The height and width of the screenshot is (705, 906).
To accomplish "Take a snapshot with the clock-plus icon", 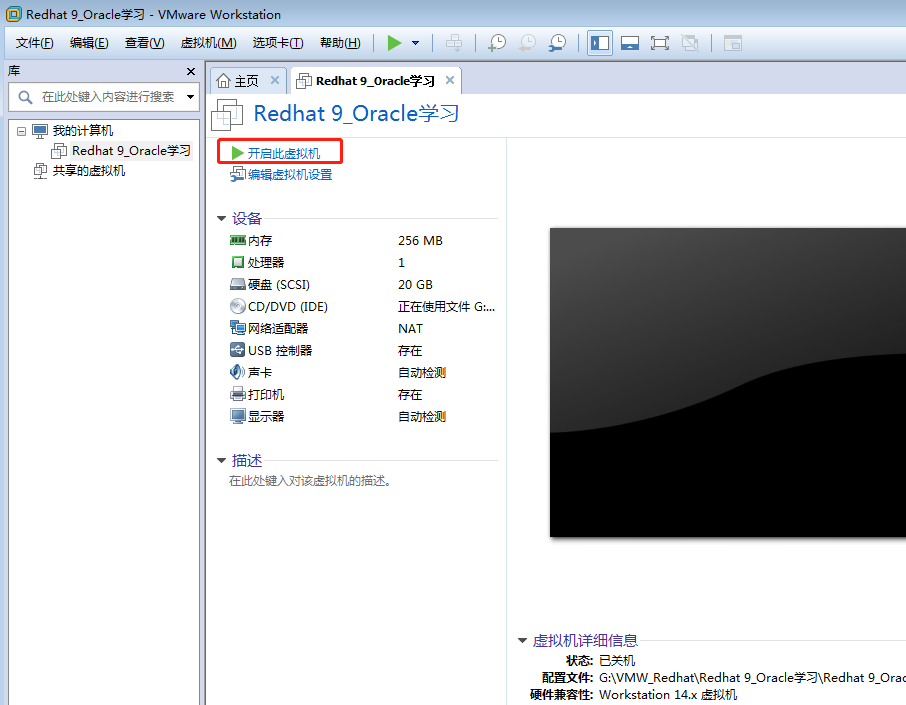I will pos(496,43).
